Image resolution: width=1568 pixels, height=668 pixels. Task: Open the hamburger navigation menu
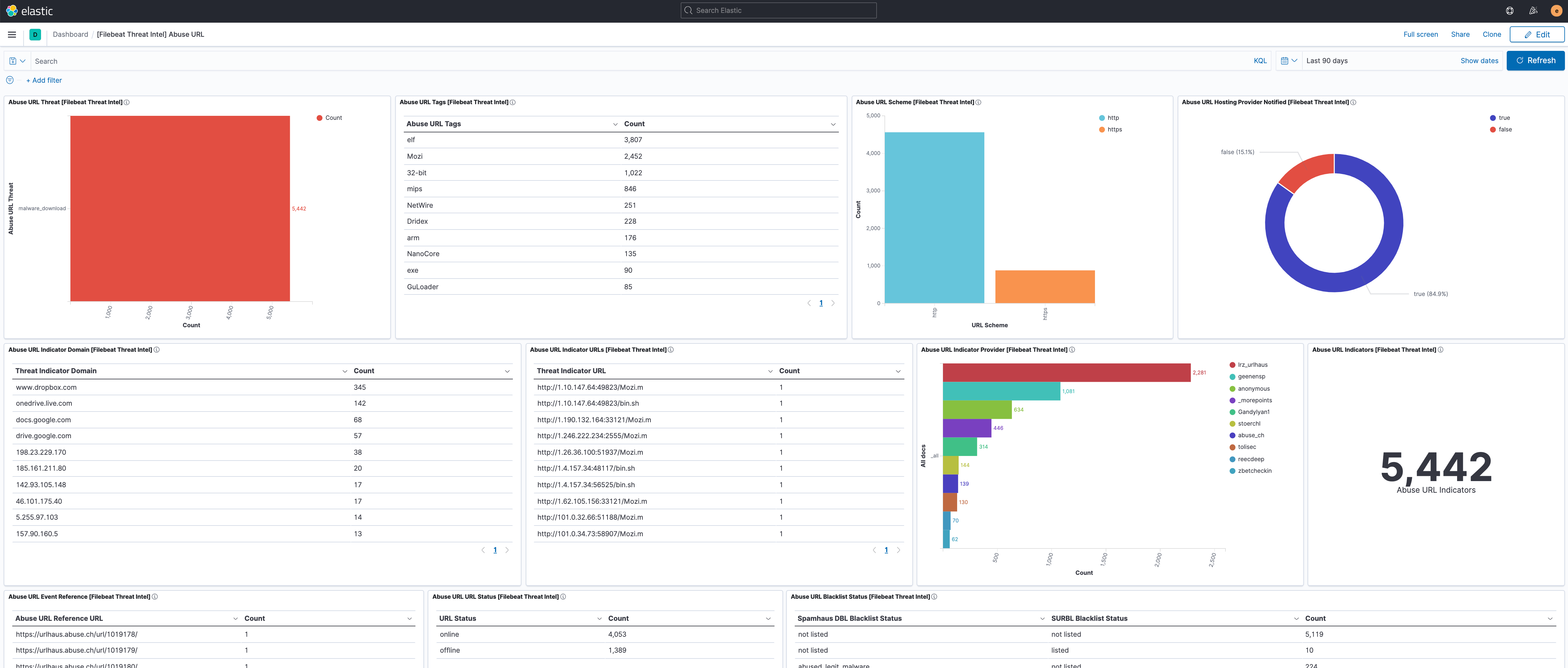pyautogui.click(x=12, y=35)
